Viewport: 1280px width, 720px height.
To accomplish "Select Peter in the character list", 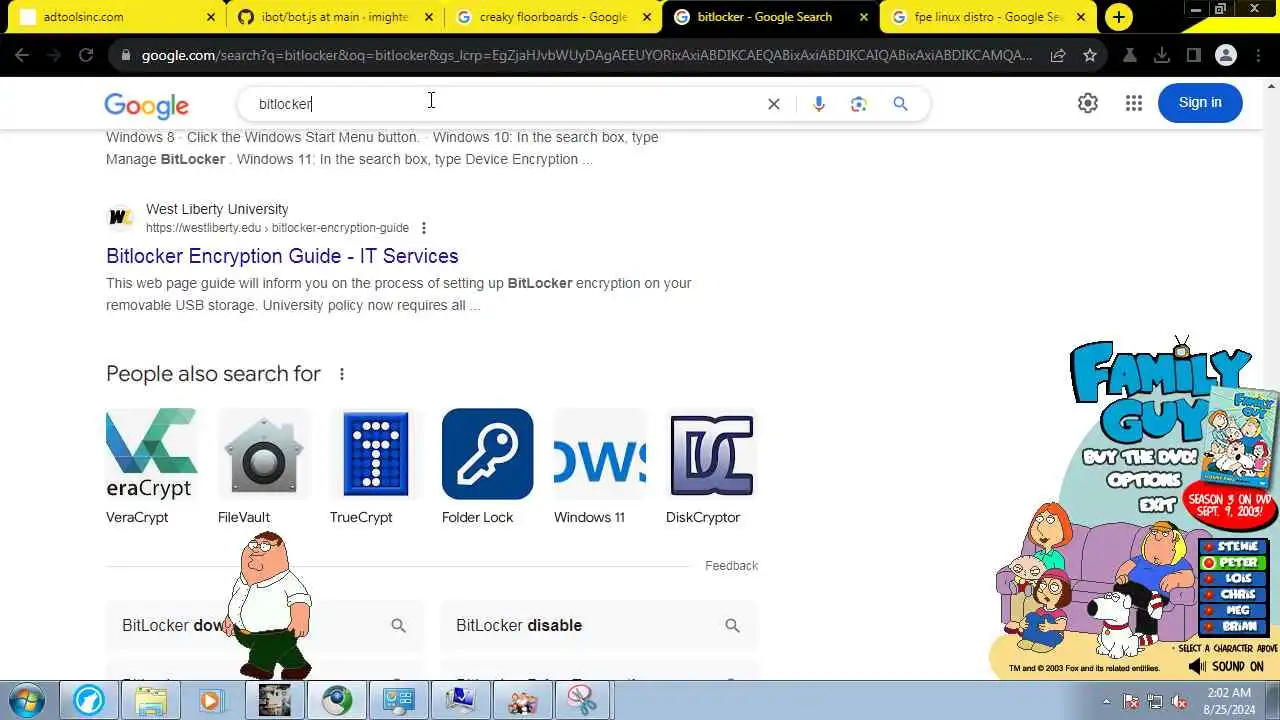I will pyautogui.click(x=1232, y=563).
